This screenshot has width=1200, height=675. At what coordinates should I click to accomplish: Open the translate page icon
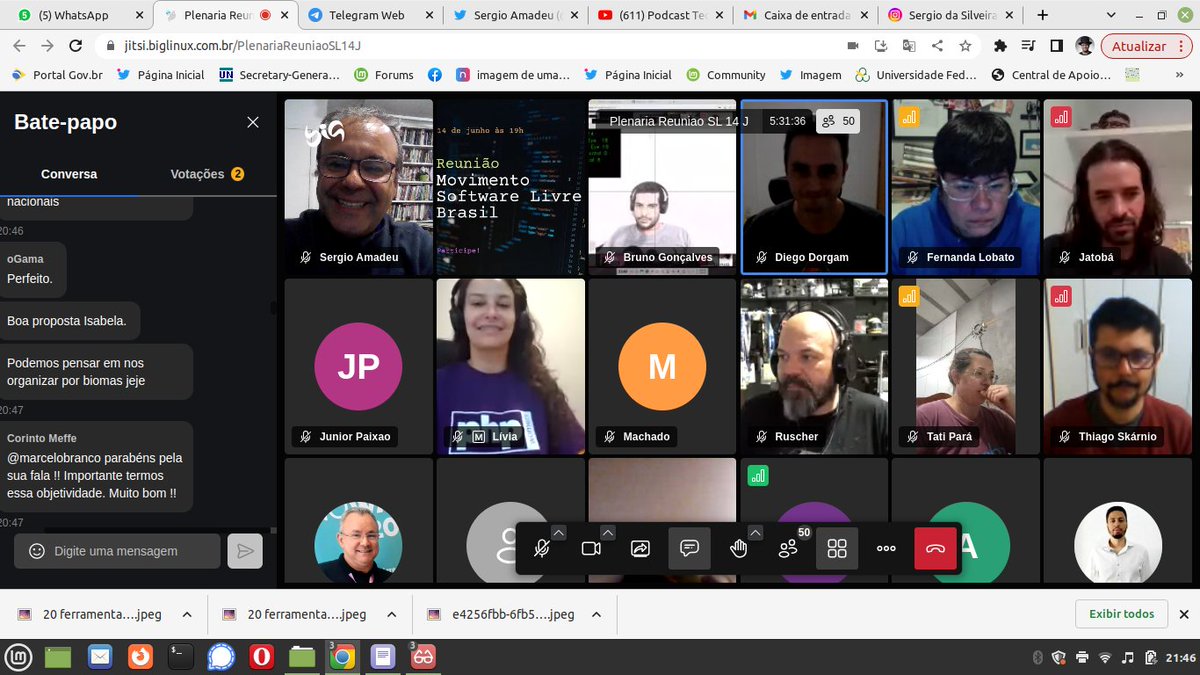(x=909, y=46)
